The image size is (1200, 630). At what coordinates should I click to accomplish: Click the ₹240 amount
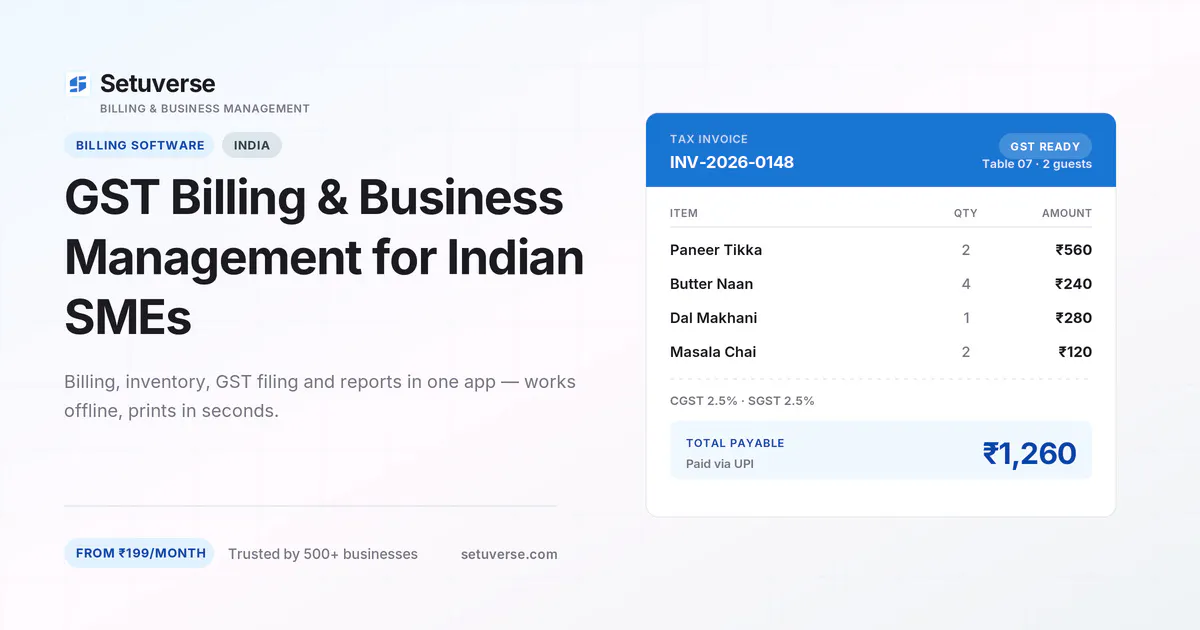1074,284
